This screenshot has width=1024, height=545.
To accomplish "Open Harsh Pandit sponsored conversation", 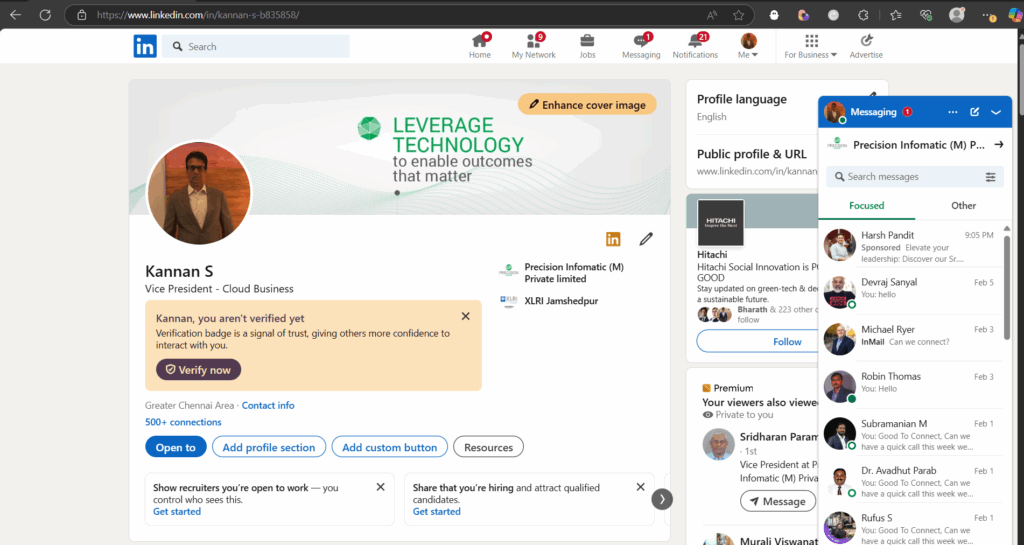I will 910,245.
